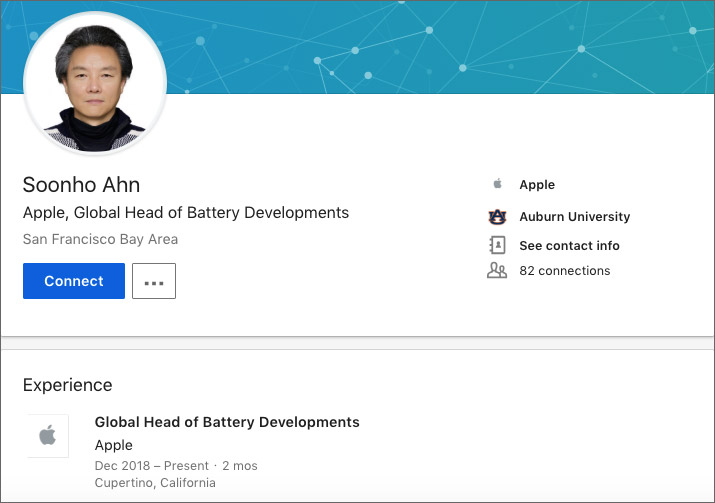Click the Connect button
Viewport: 715px width, 503px height.
(x=74, y=281)
